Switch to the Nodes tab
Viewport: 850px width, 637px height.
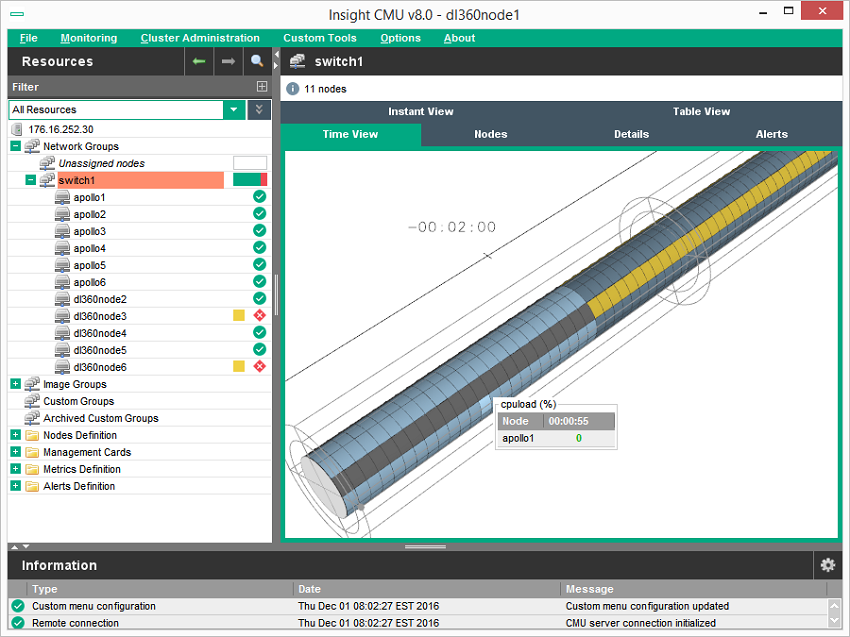click(491, 134)
